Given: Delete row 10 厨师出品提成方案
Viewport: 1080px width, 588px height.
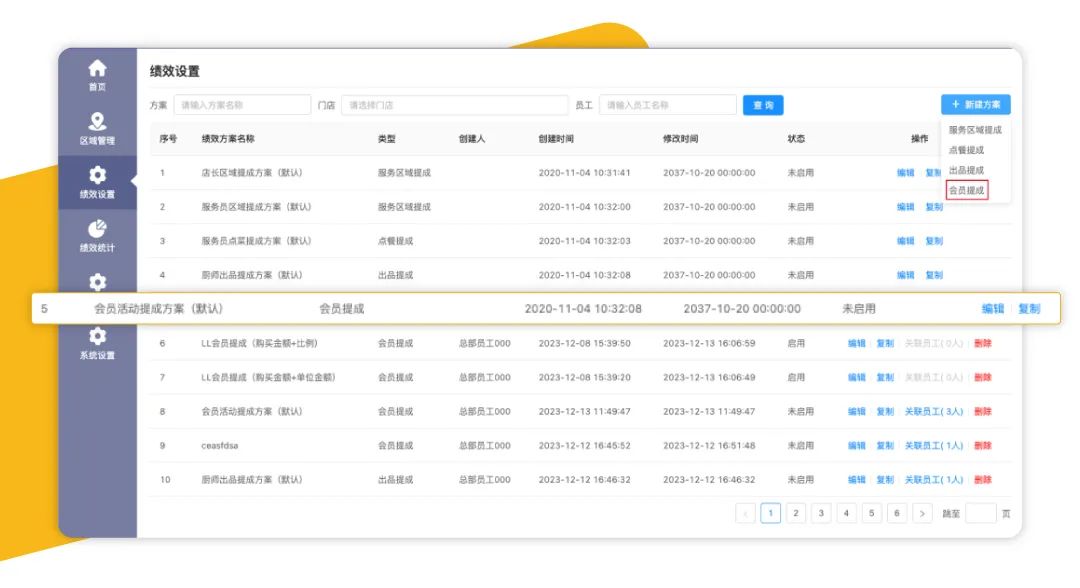Looking at the screenshot, I should (x=983, y=479).
